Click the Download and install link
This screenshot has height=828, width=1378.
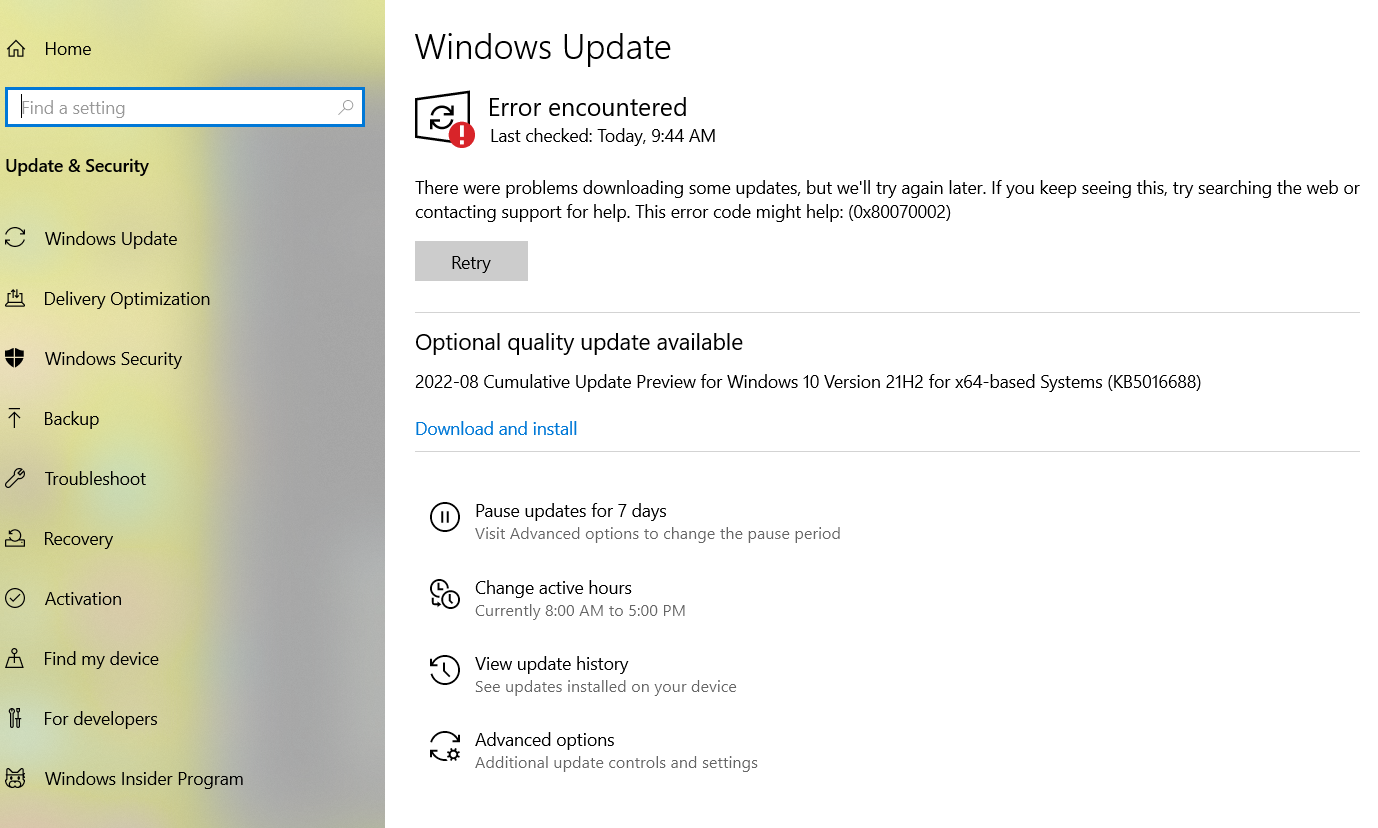tap(496, 428)
